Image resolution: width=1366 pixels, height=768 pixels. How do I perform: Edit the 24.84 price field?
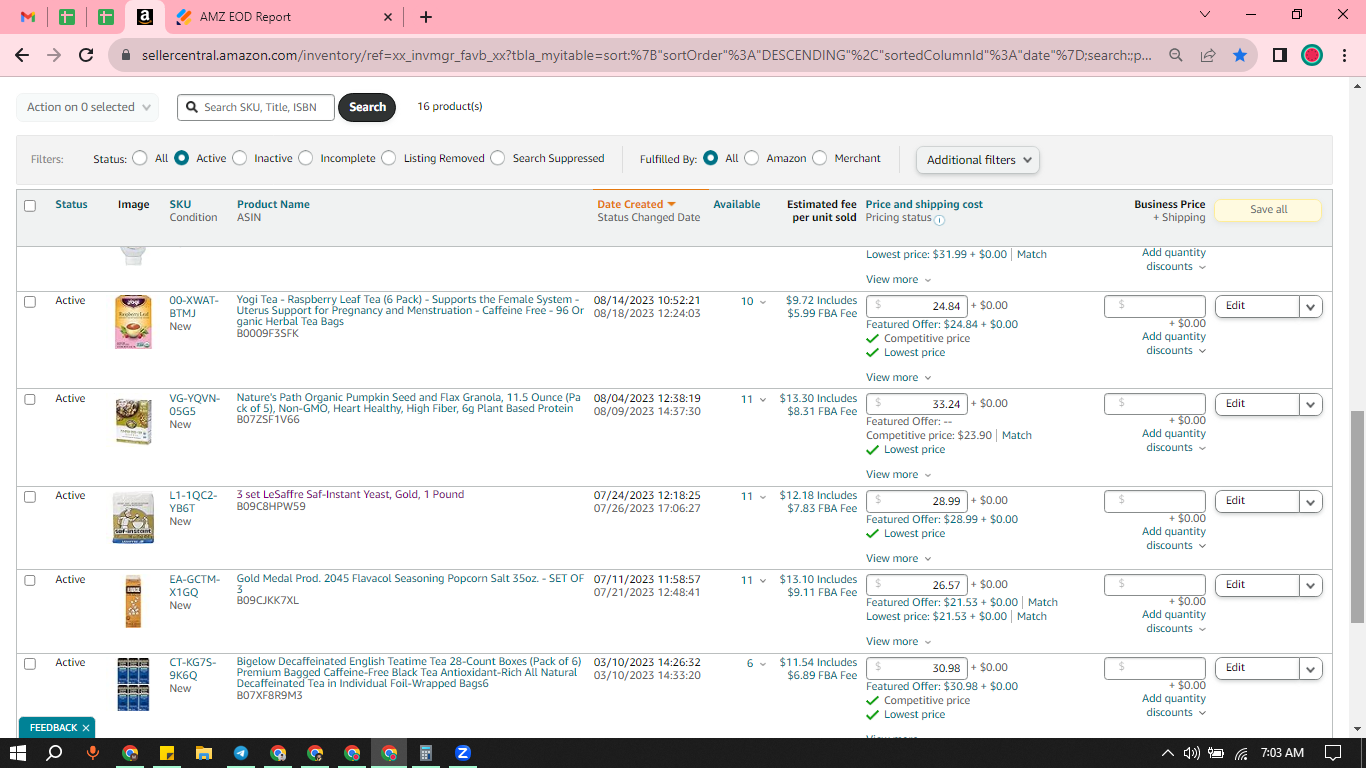point(916,306)
